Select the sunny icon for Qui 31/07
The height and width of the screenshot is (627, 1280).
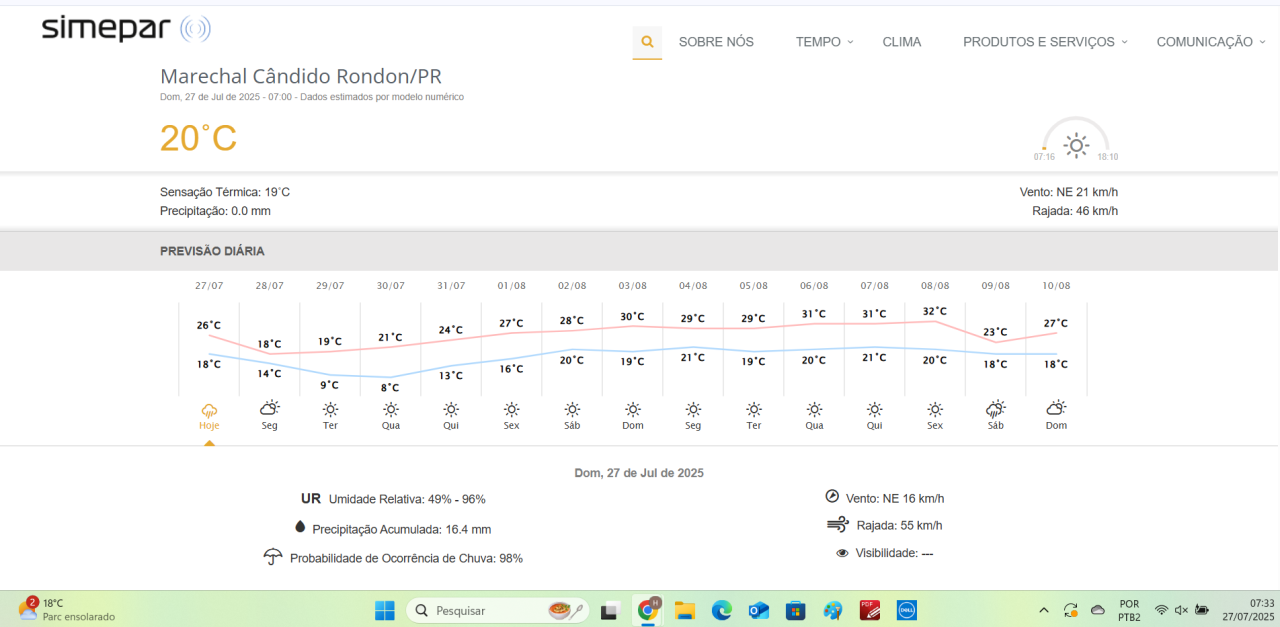point(451,409)
